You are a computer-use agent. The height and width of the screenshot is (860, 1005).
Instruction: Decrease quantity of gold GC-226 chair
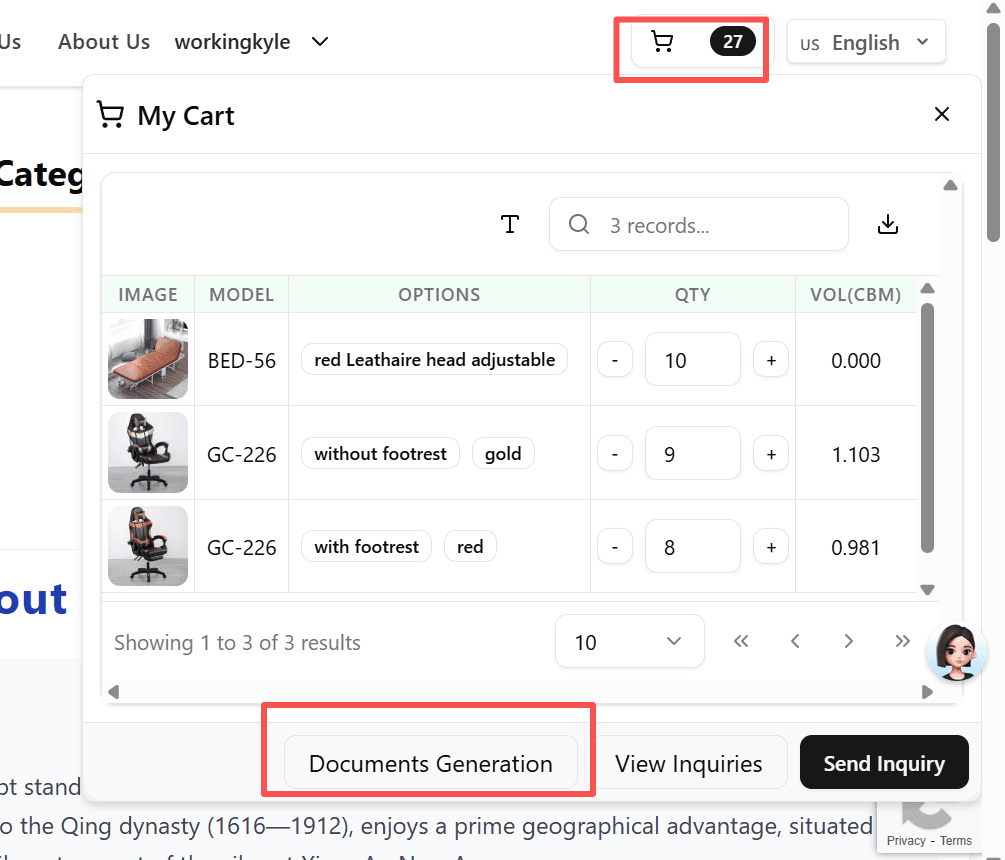click(x=615, y=454)
